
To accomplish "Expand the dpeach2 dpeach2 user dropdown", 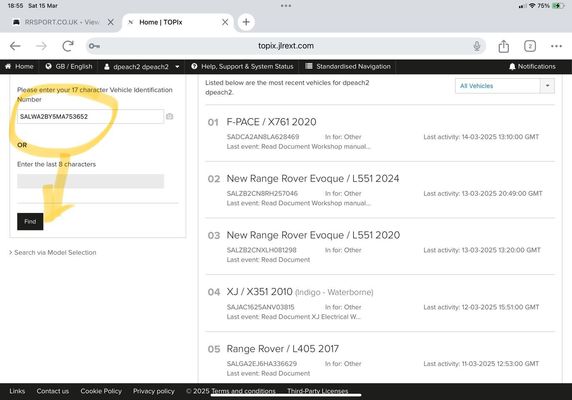I will pyautogui.click(x=142, y=67).
